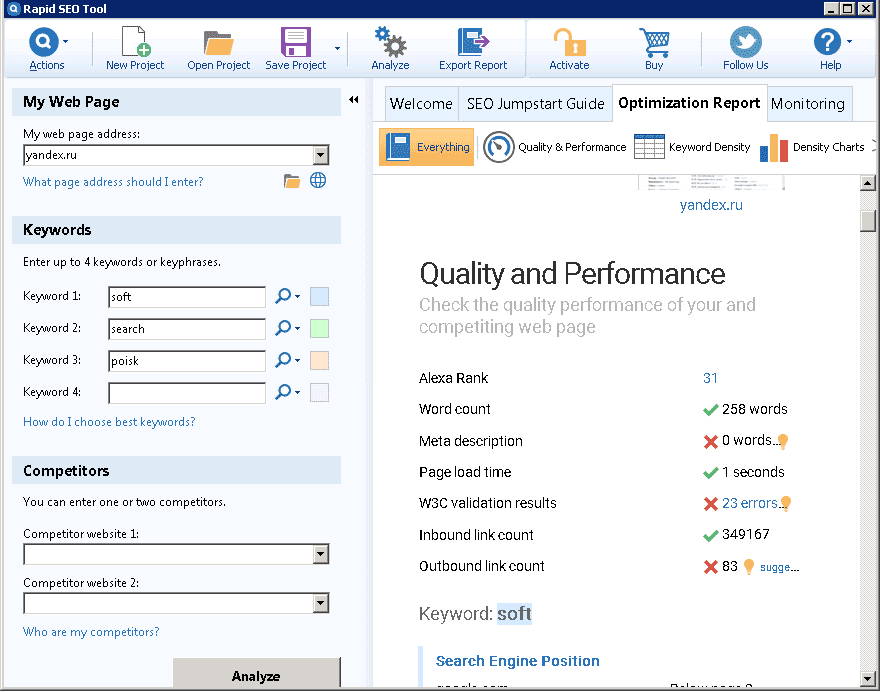Open Keyword 1 search dropdown arrow
Viewport: 880px width, 692px height.
tap(297, 297)
